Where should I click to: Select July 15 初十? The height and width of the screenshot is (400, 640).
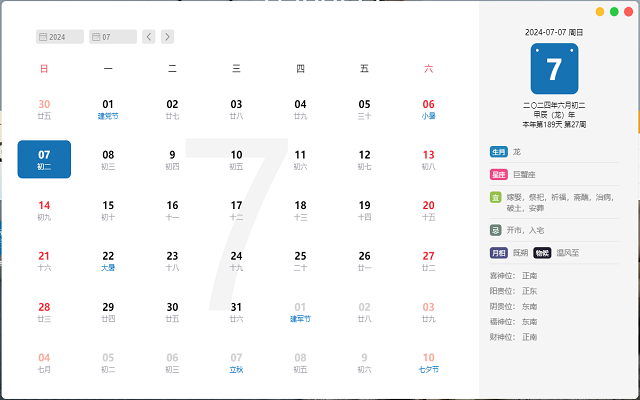click(108, 210)
